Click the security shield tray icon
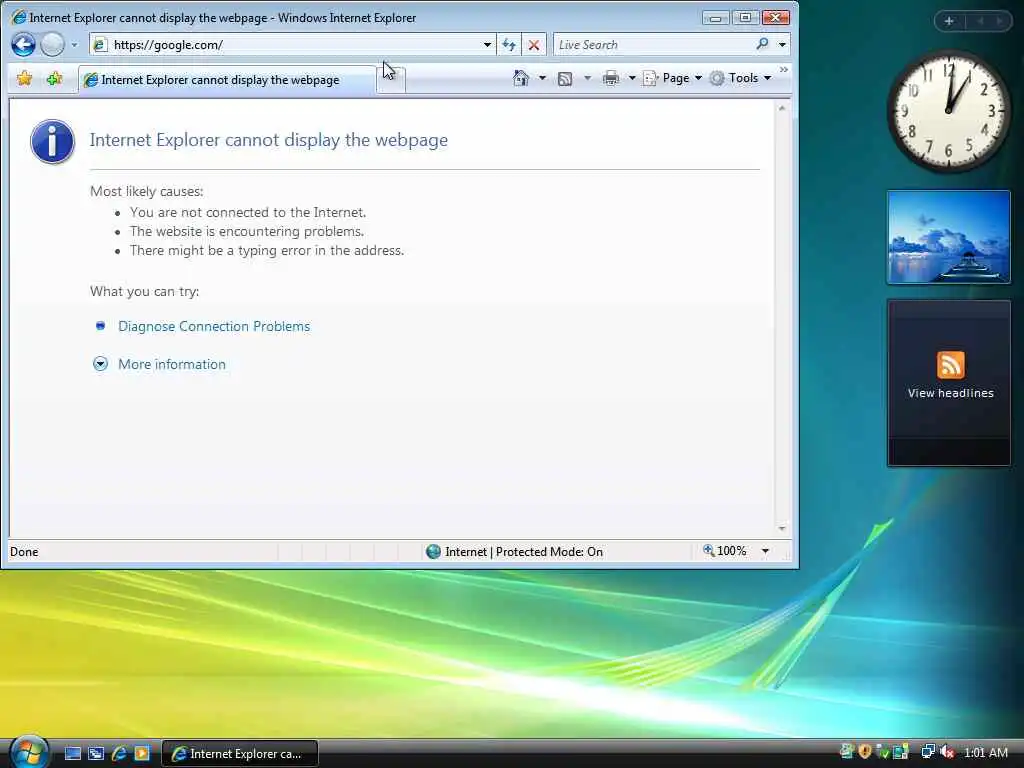 click(x=865, y=752)
